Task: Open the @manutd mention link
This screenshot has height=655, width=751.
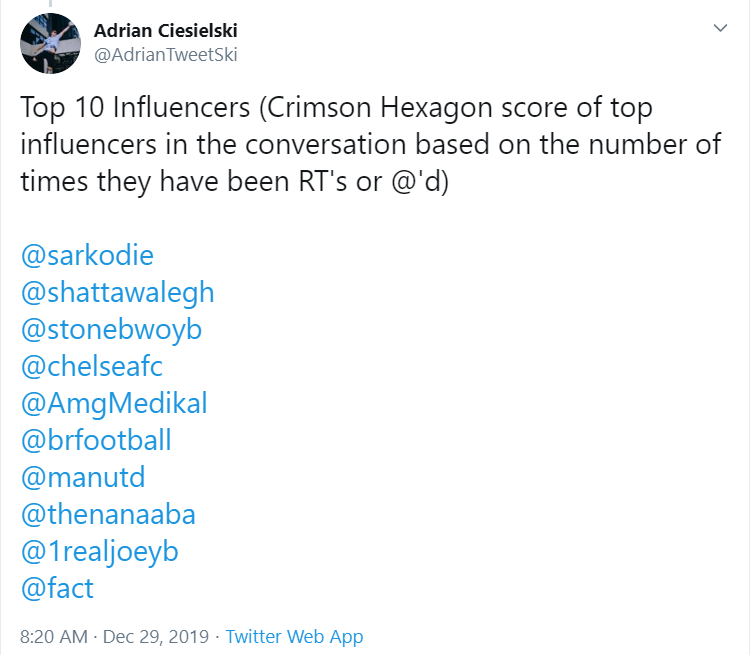Action: tap(83, 477)
